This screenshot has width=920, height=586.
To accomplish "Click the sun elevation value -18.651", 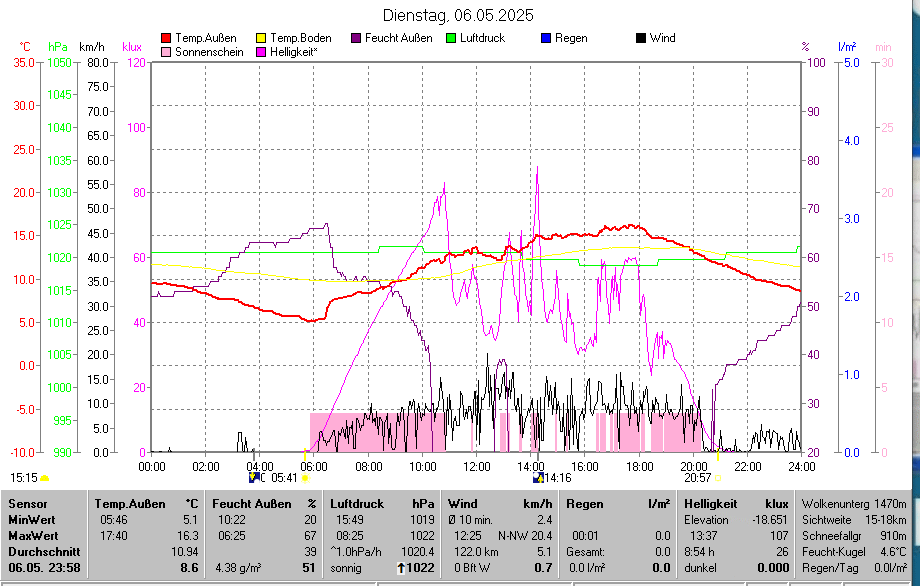I will coord(770,520).
